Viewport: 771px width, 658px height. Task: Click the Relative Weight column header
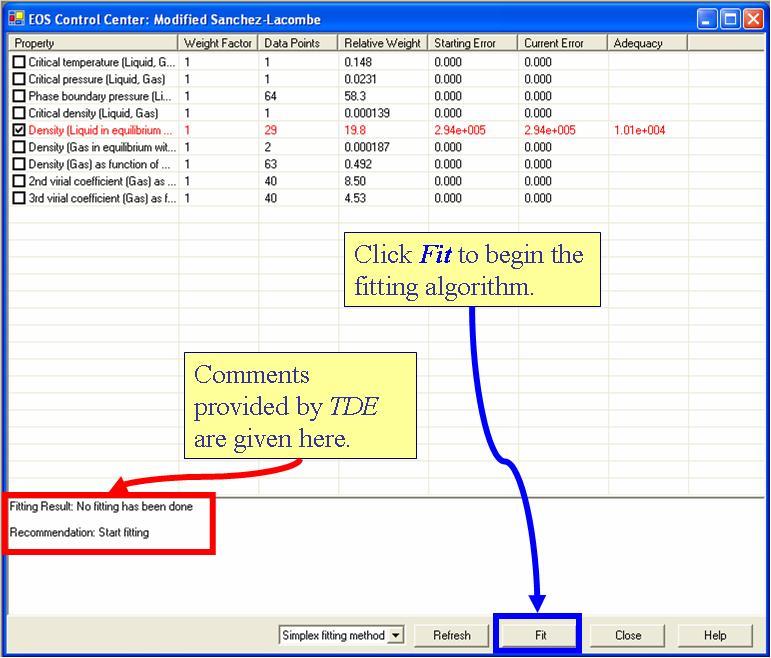pos(382,43)
